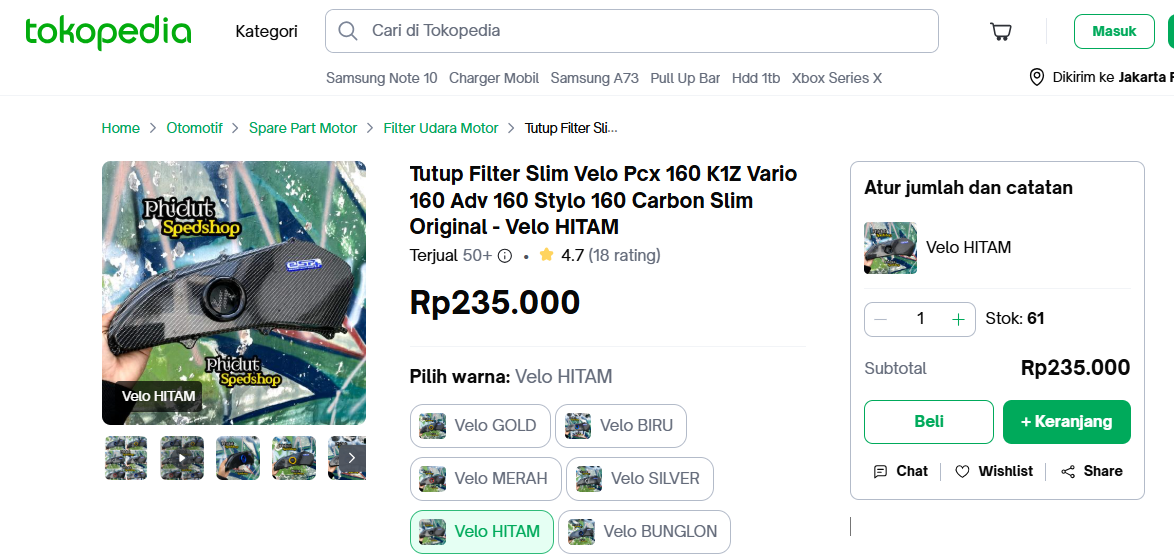
Task: Select Velo BIRU color variant
Action: (x=621, y=426)
